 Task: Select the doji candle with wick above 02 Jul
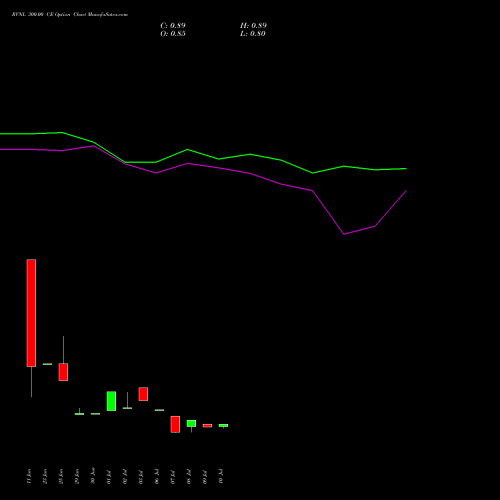pos(127,408)
